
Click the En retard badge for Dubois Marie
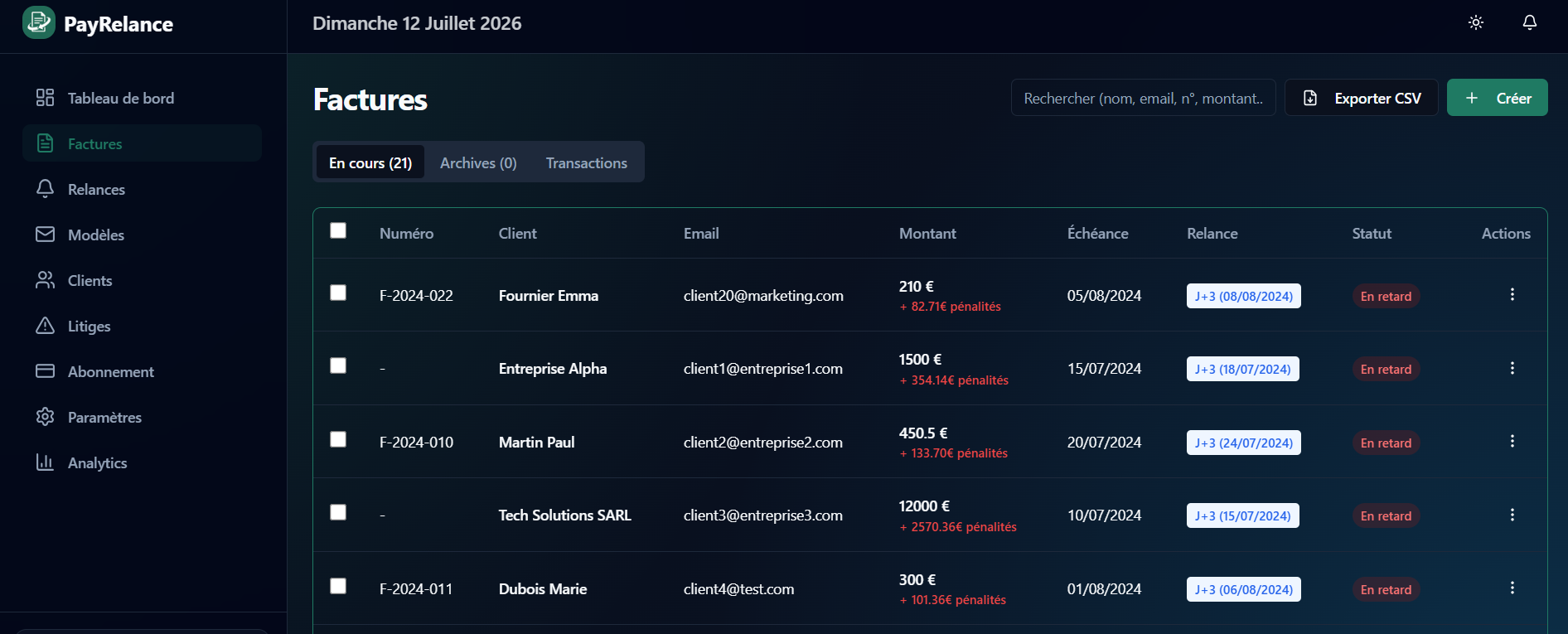tap(1387, 589)
